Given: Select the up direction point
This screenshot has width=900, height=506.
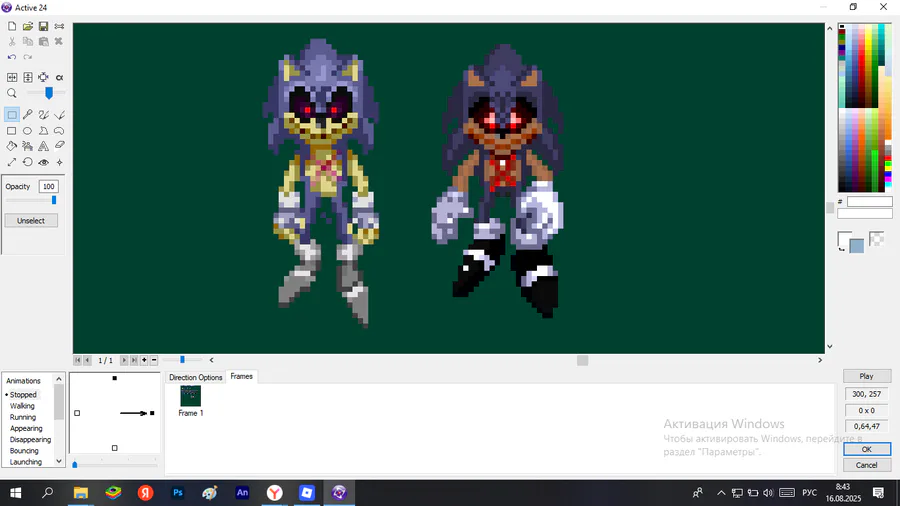Looking at the screenshot, I should coord(115,378).
